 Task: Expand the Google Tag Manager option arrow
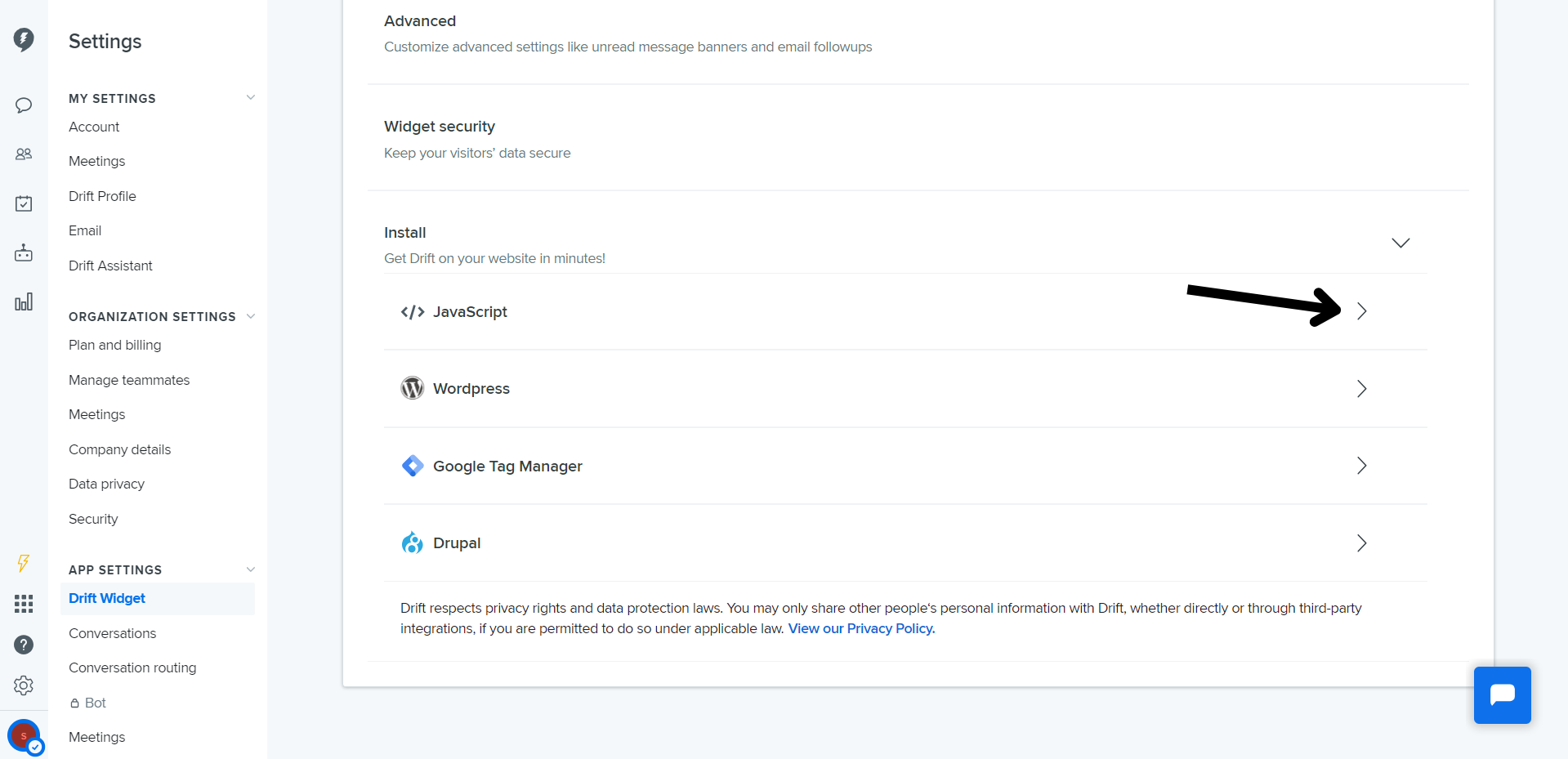[1361, 466]
